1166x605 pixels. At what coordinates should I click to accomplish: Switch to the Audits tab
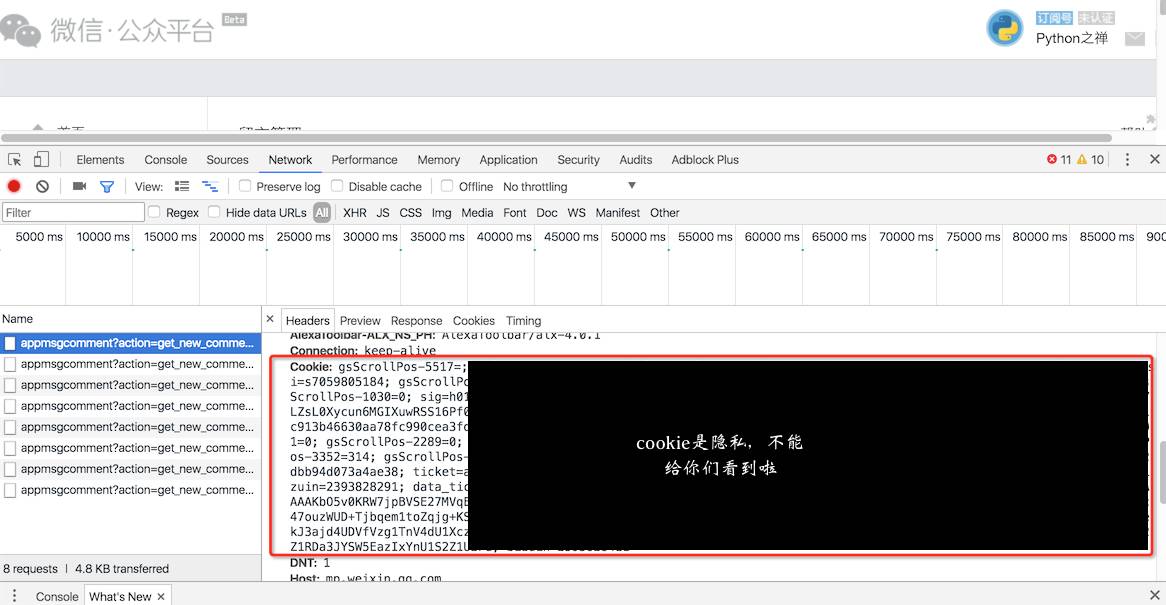(x=636, y=160)
